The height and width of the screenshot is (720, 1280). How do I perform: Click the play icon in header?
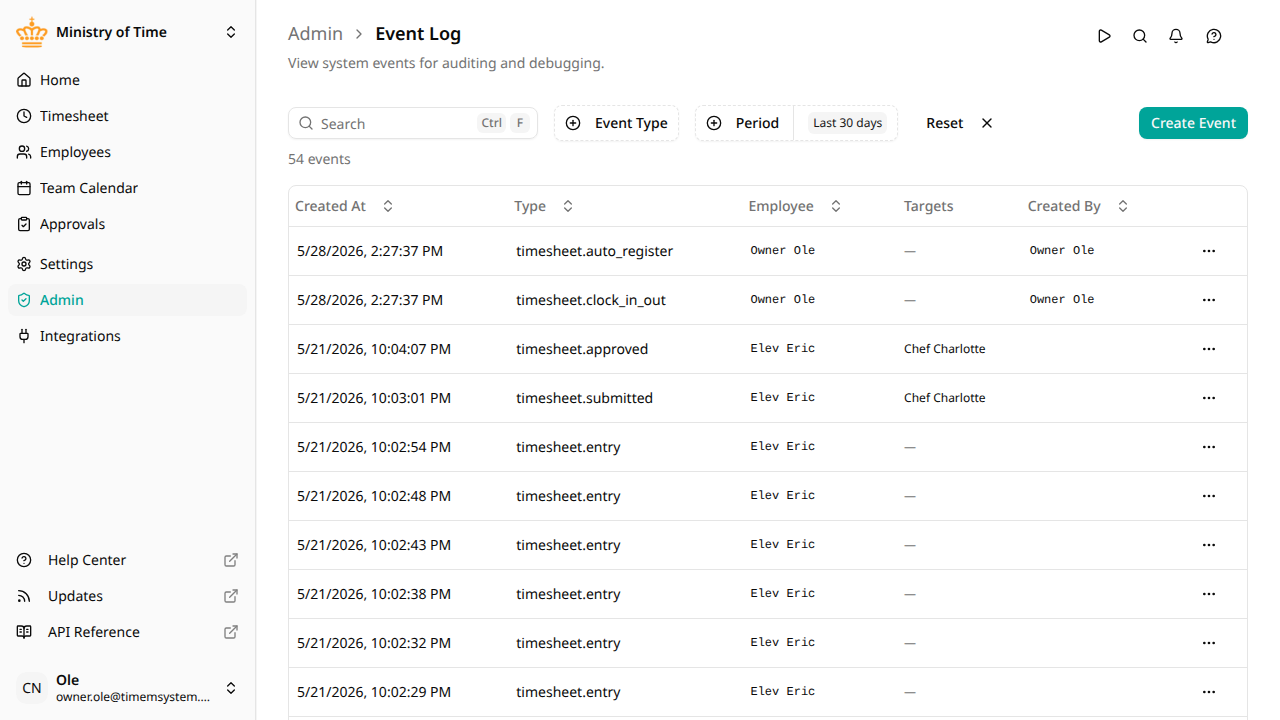pyautogui.click(x=1104, y=36)
